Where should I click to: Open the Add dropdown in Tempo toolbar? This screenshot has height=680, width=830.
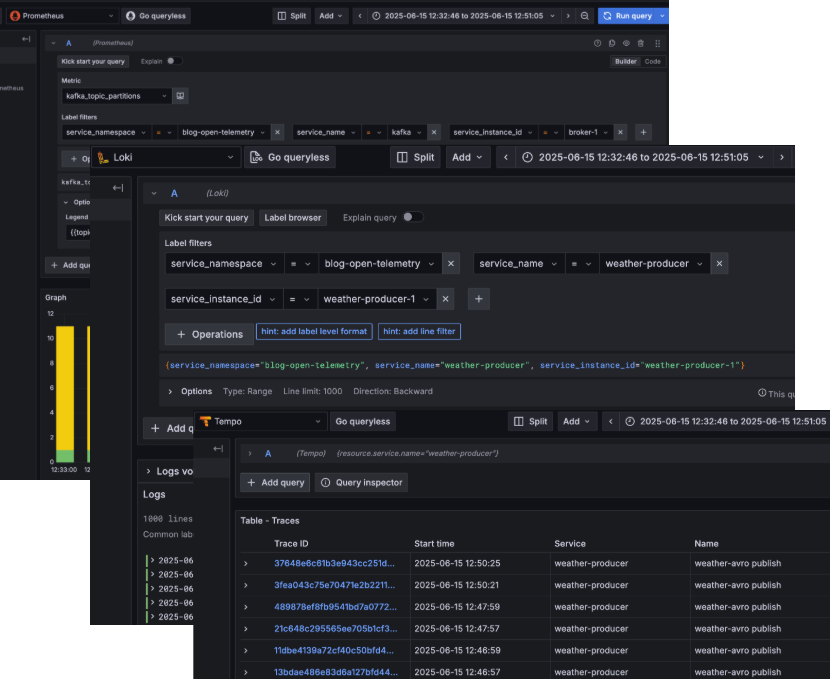576,422
